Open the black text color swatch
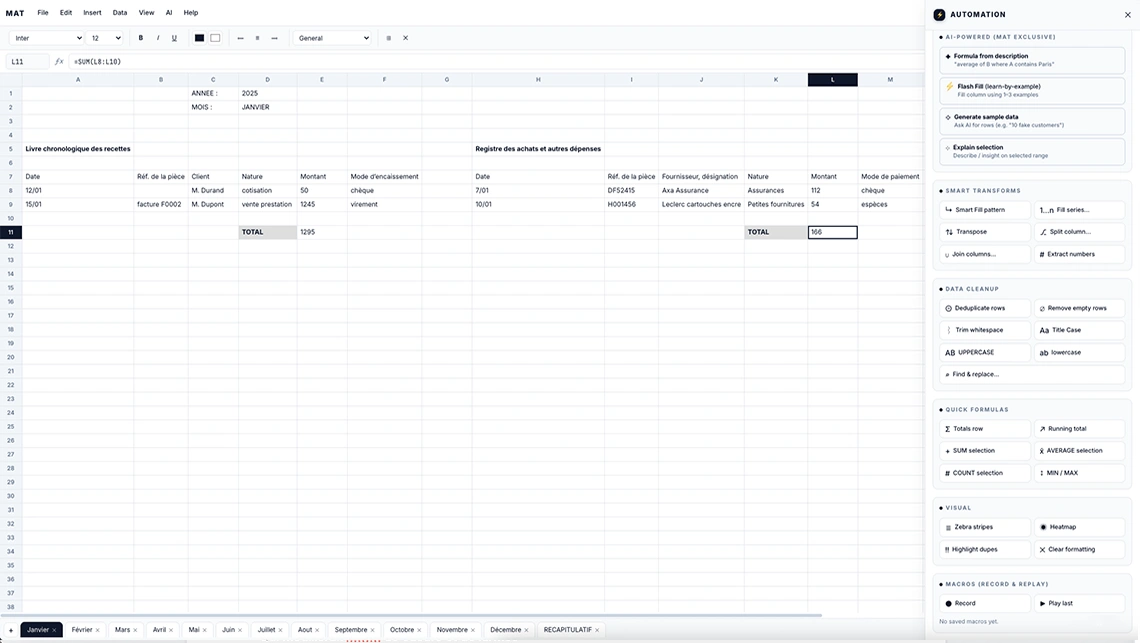Screen dimensions: 1140x643 coord(199,38)
